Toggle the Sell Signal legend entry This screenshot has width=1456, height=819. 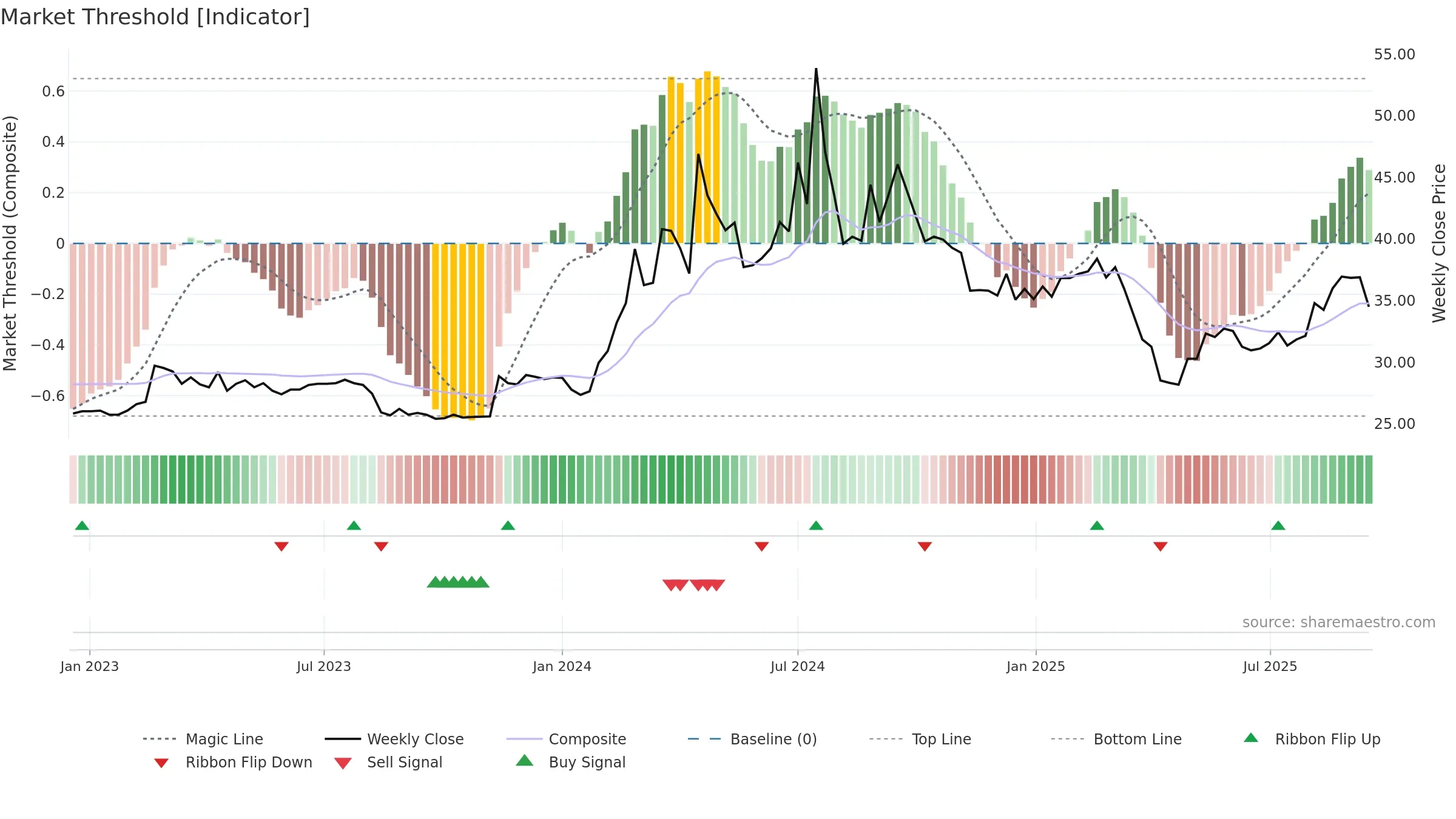388,762
